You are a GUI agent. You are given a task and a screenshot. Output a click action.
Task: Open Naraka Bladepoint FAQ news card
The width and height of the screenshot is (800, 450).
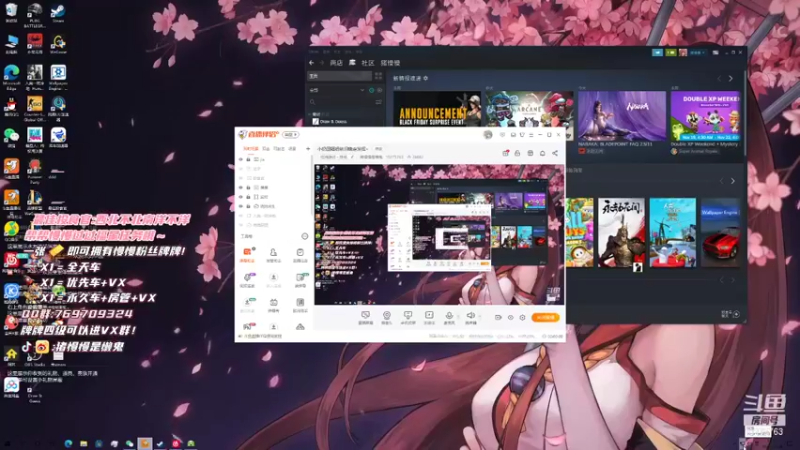[622, 116]
